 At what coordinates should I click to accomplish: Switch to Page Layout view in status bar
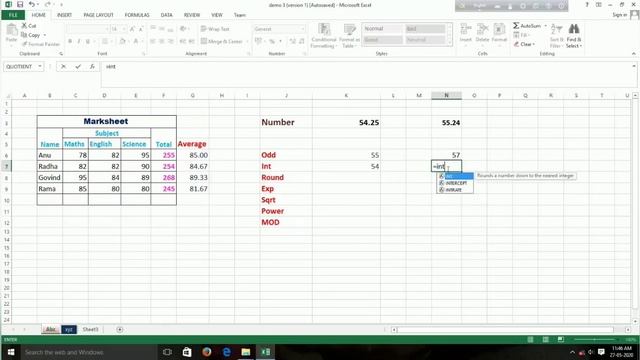coord(545,340)
